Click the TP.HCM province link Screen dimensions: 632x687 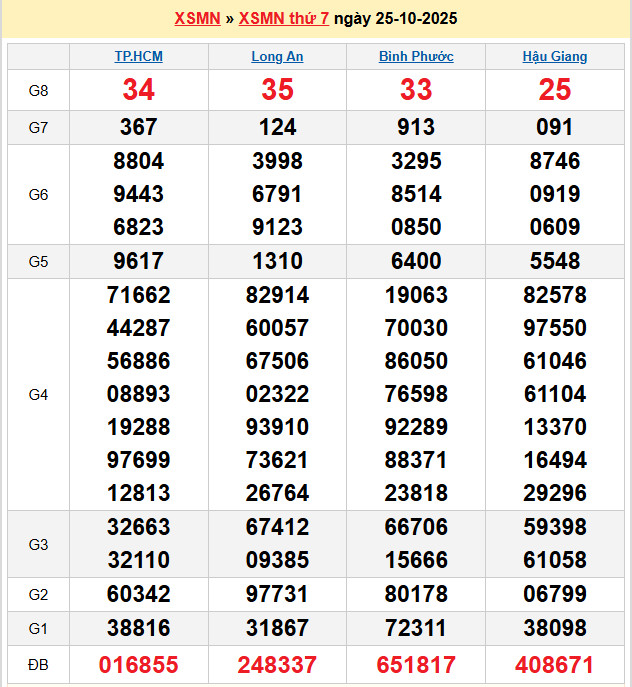tap(138, 57)
